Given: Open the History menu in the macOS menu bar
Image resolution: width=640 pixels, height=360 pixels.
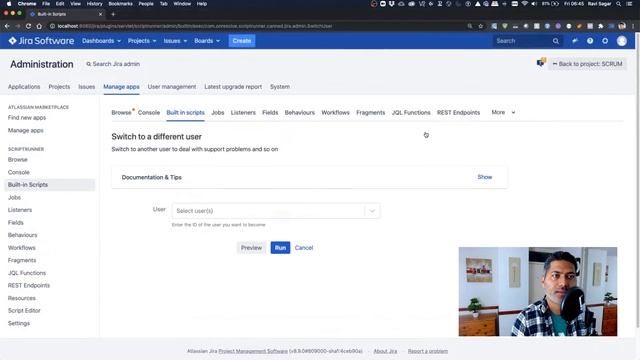Looking at the screenshot, I should [x=94, y=4].
